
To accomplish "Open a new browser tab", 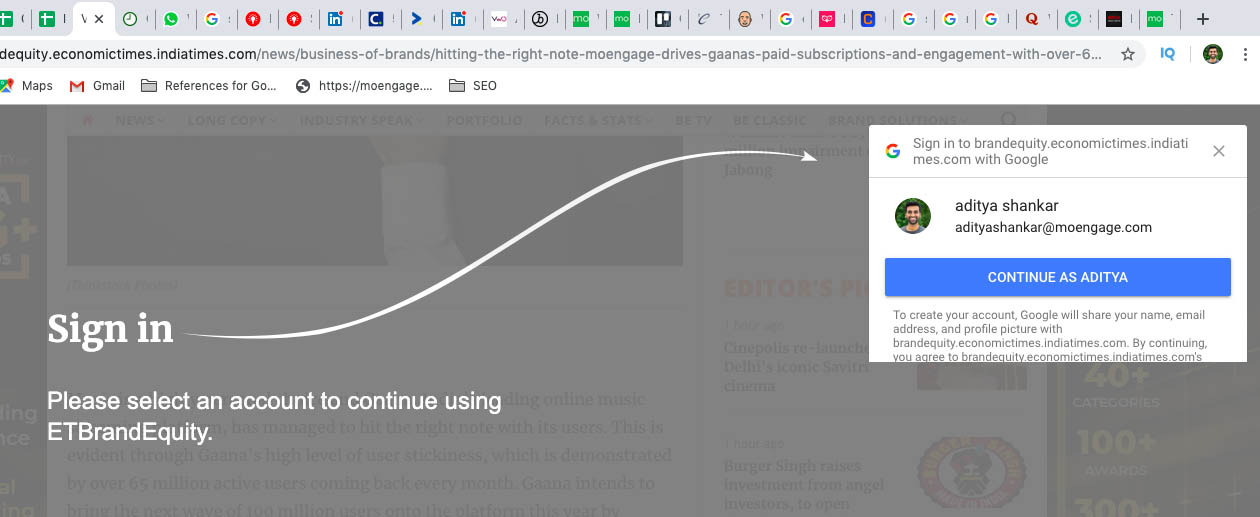I will pyautogui.click(x=1203, y=19).
